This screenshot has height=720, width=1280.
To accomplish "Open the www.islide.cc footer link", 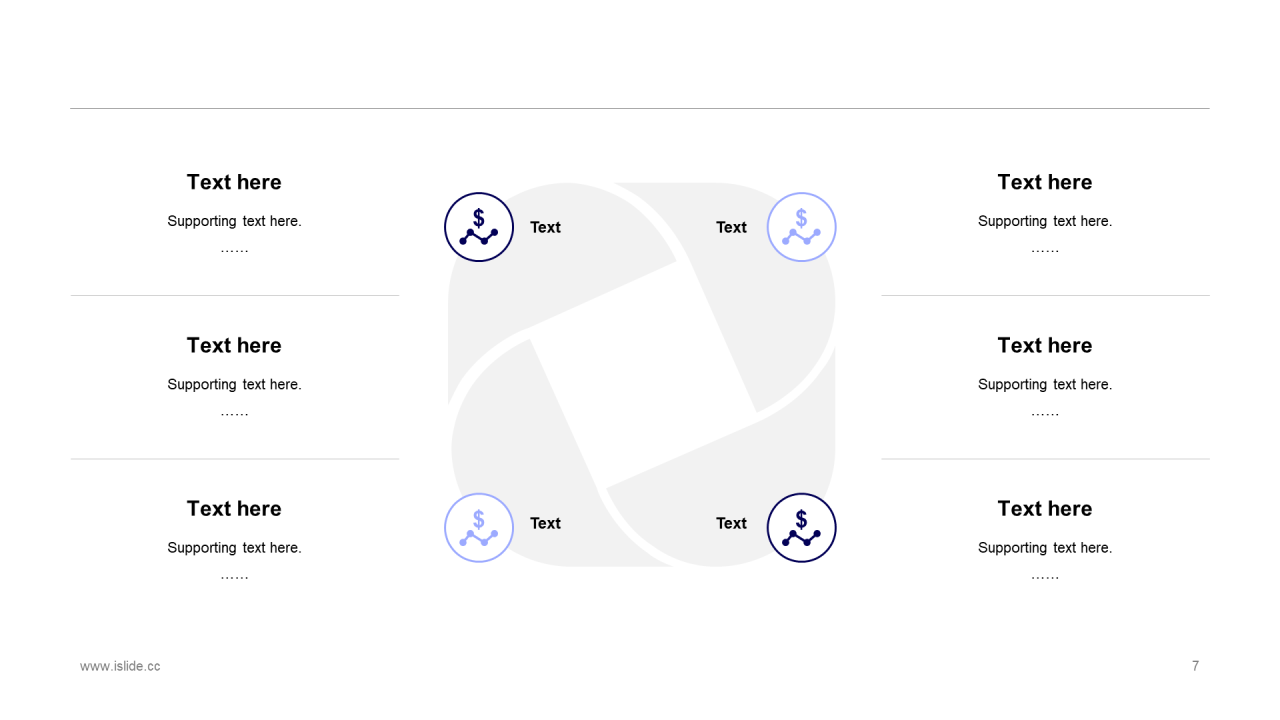I will click(x=120, y=666).
